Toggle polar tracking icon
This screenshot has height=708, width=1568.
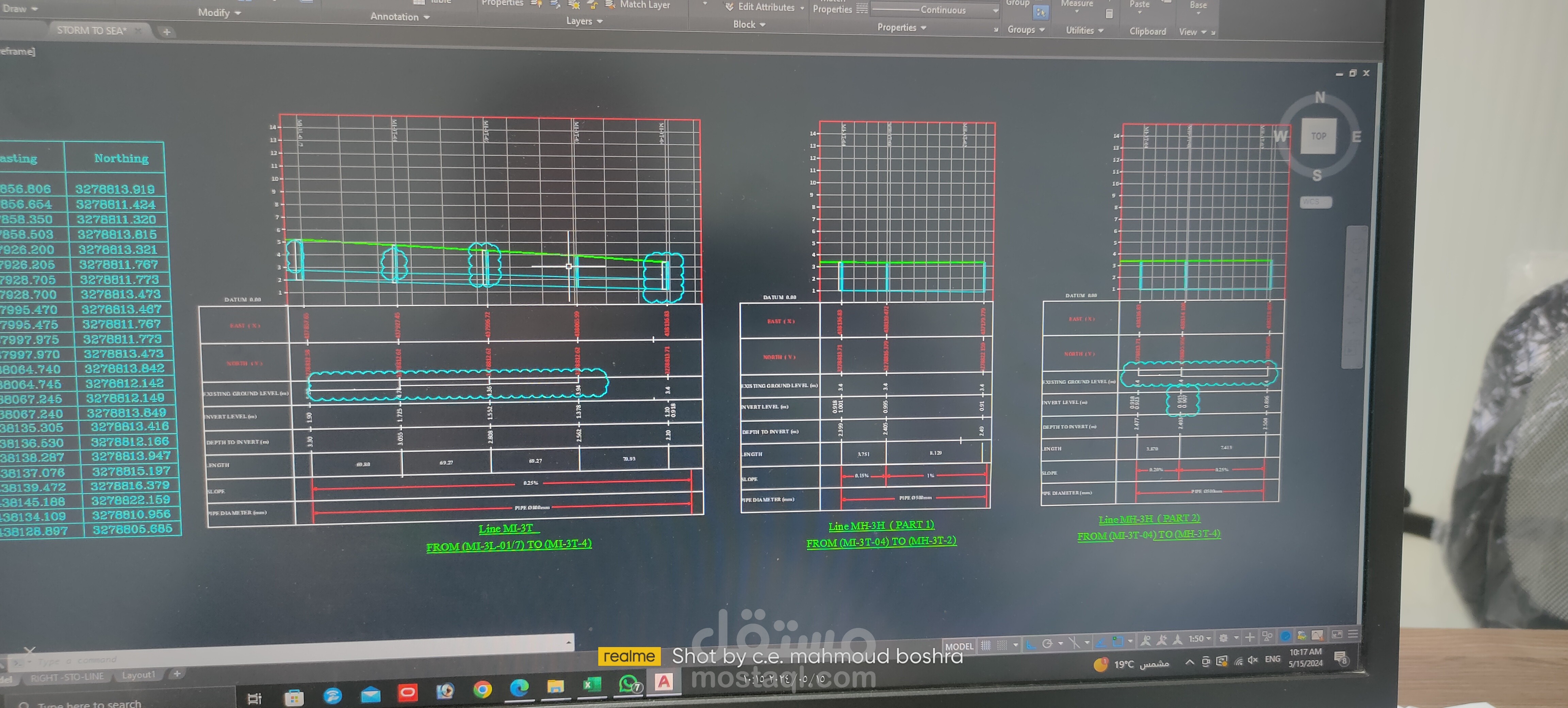[x=1048, y=643]
